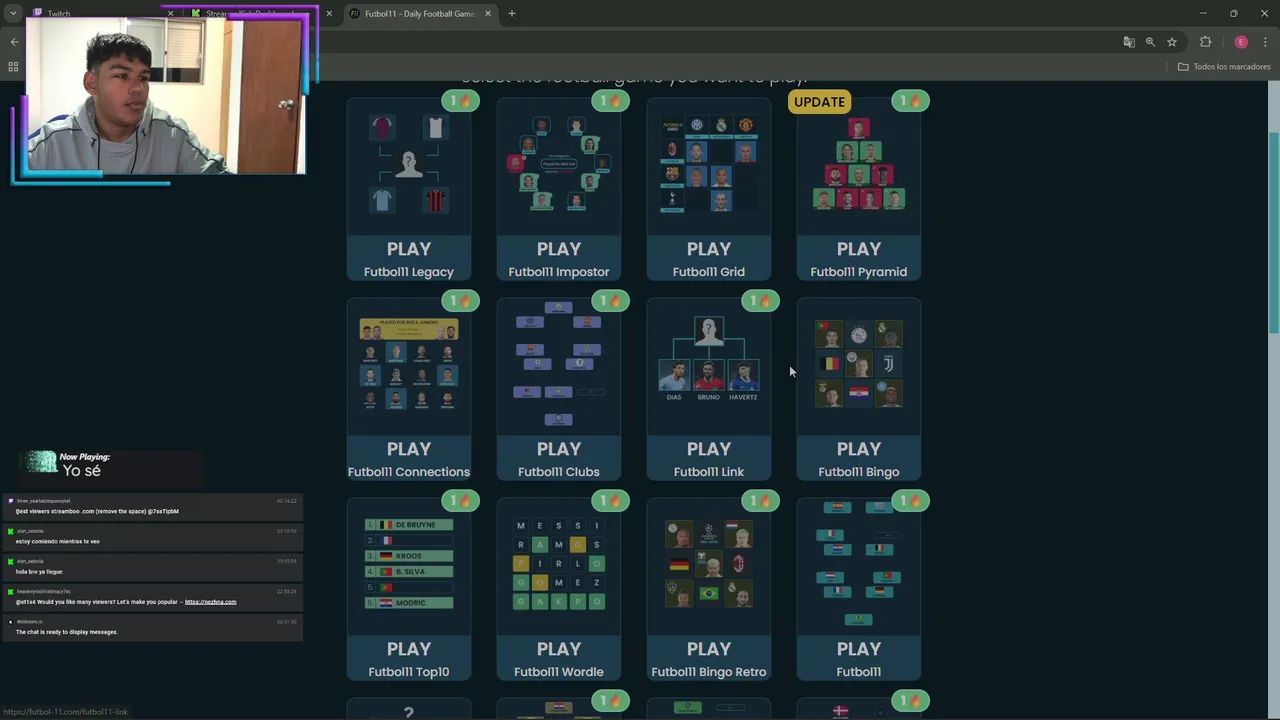The width and height of the screenshot is (1280, 720).
Task: Select the Futbol11 Daily Football Game tab
Action: tap(418, 14)
